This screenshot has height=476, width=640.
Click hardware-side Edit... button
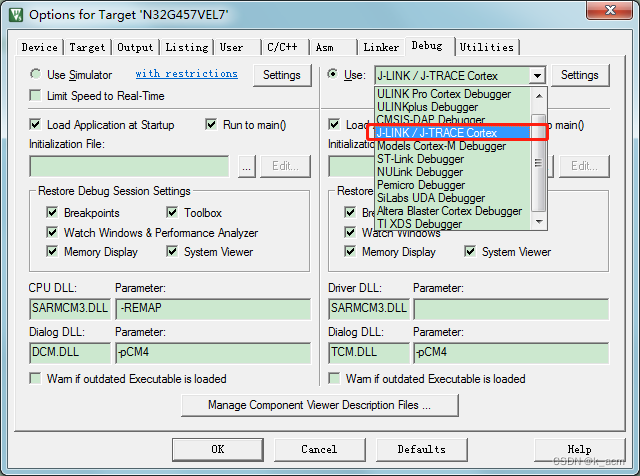pyautogui.click(x=584, y=167)
